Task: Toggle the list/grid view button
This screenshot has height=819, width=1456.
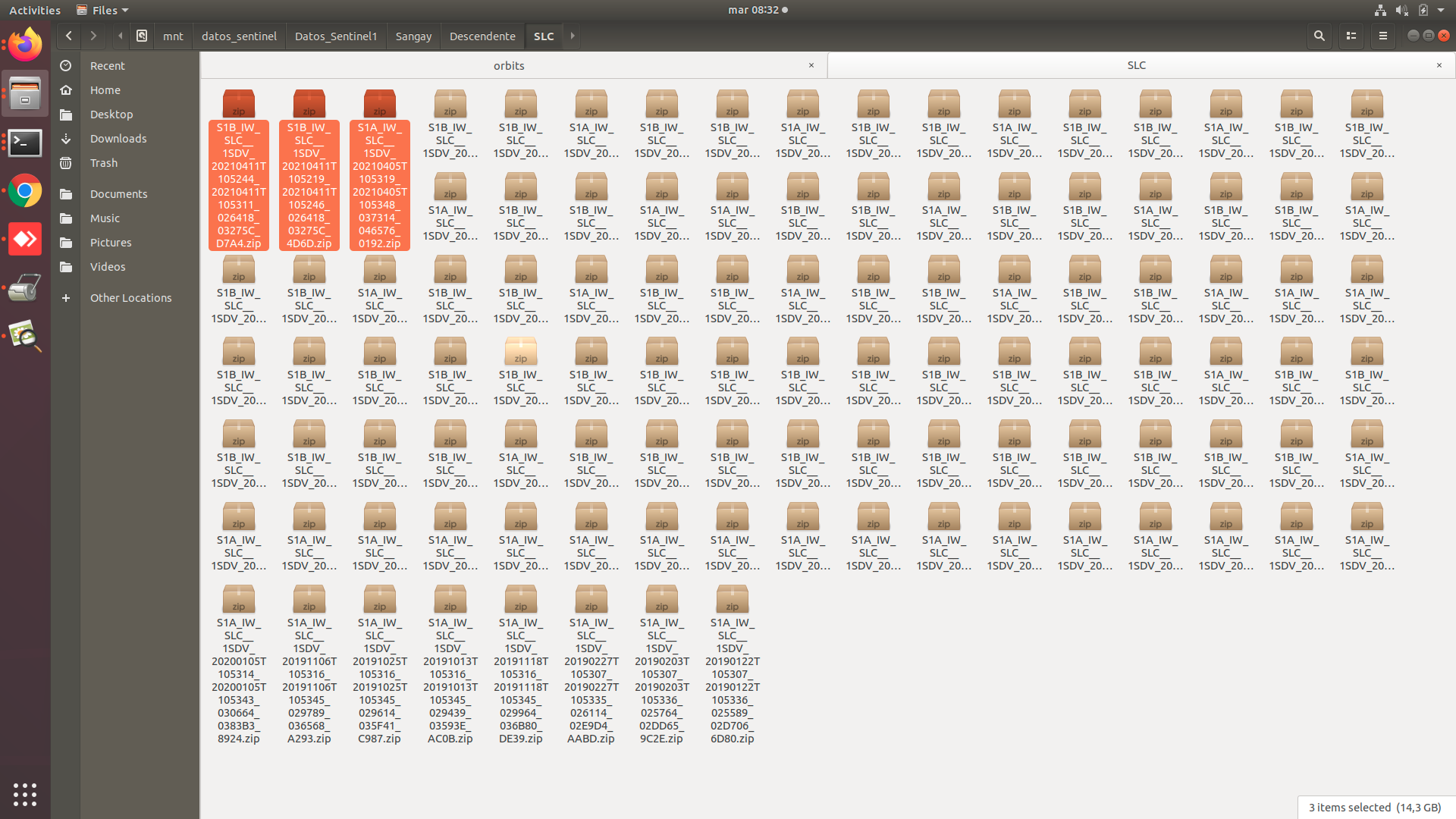Action: point(1351,36)
